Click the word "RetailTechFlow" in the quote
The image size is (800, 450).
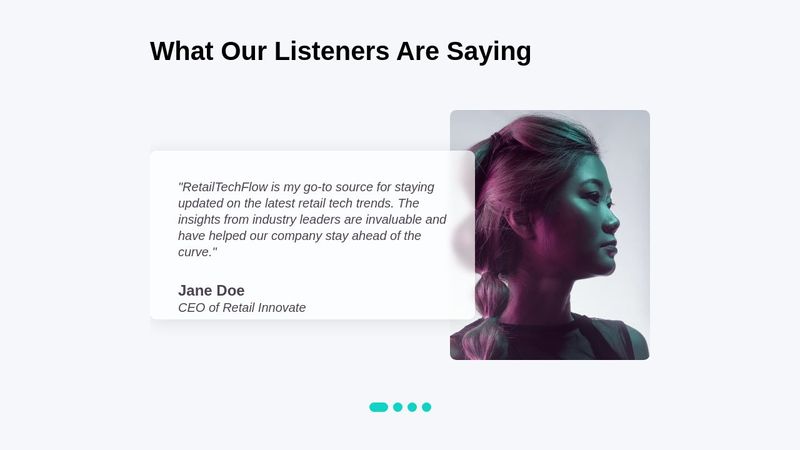225,187
